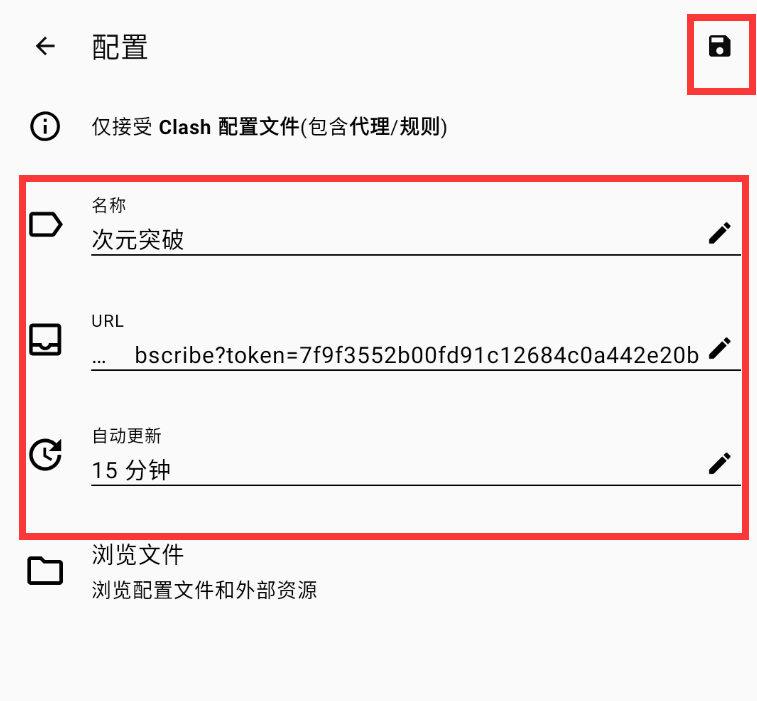Edit auto-update interval with pencil icon
Image resolution: width=757 pixels, height=701 pixels.
tap(719, 464)
